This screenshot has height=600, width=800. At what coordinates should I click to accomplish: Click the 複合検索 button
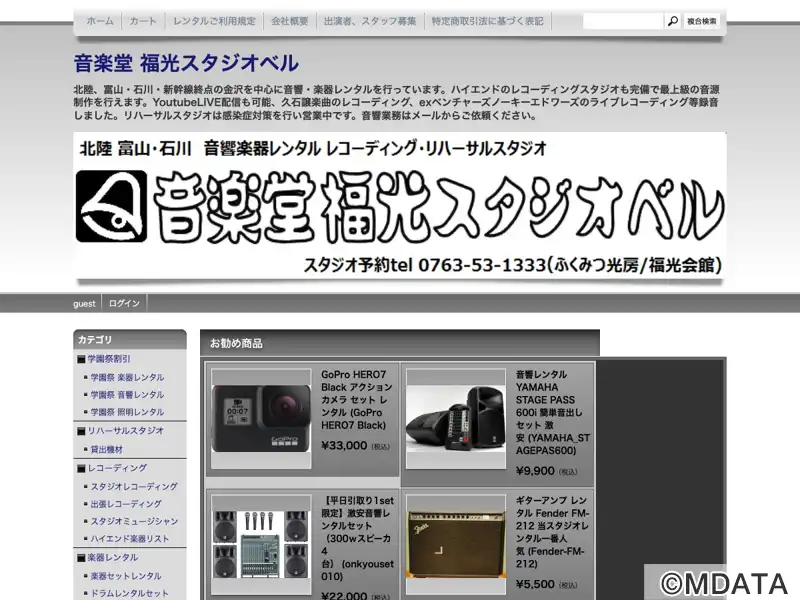pos(702,21)
